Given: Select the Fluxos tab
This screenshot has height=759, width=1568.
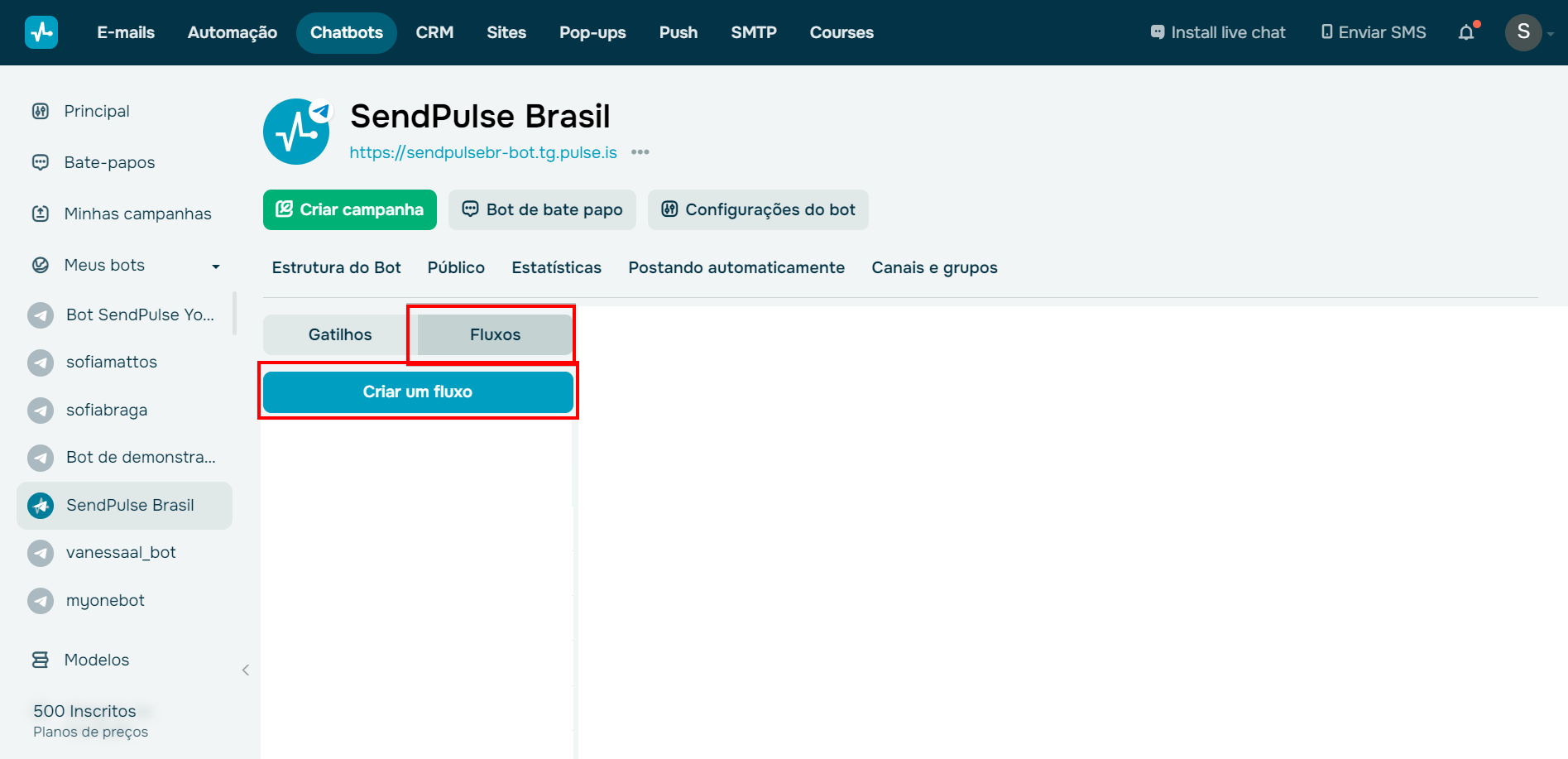Looking at the screenshot, I should pyautogui.click(x=495, y=334).
